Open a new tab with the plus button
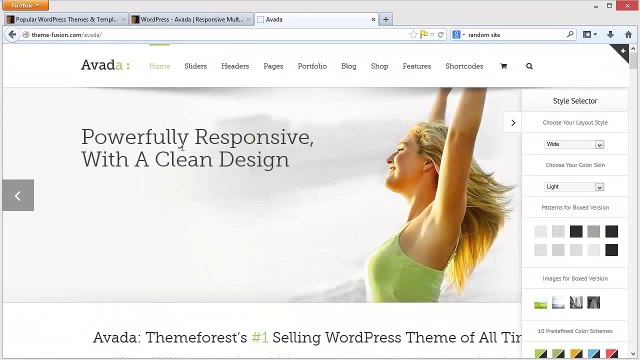Image resolution: width=640 pixels, height=360 pixels. (386, 19)
